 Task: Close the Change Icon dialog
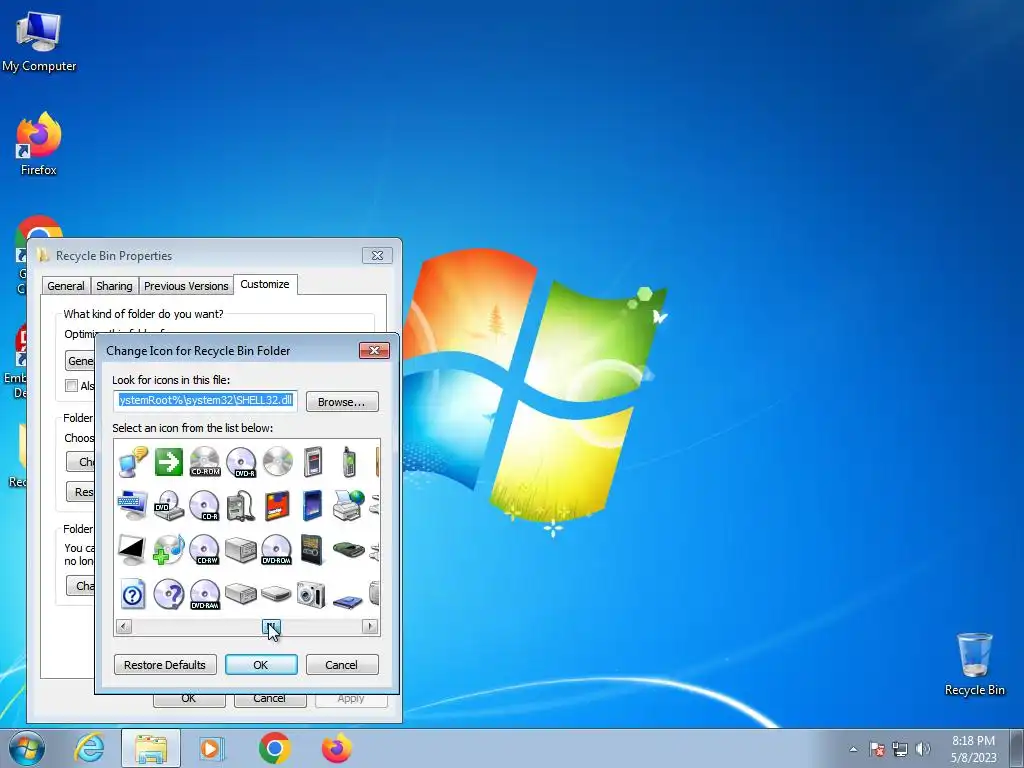374,351
